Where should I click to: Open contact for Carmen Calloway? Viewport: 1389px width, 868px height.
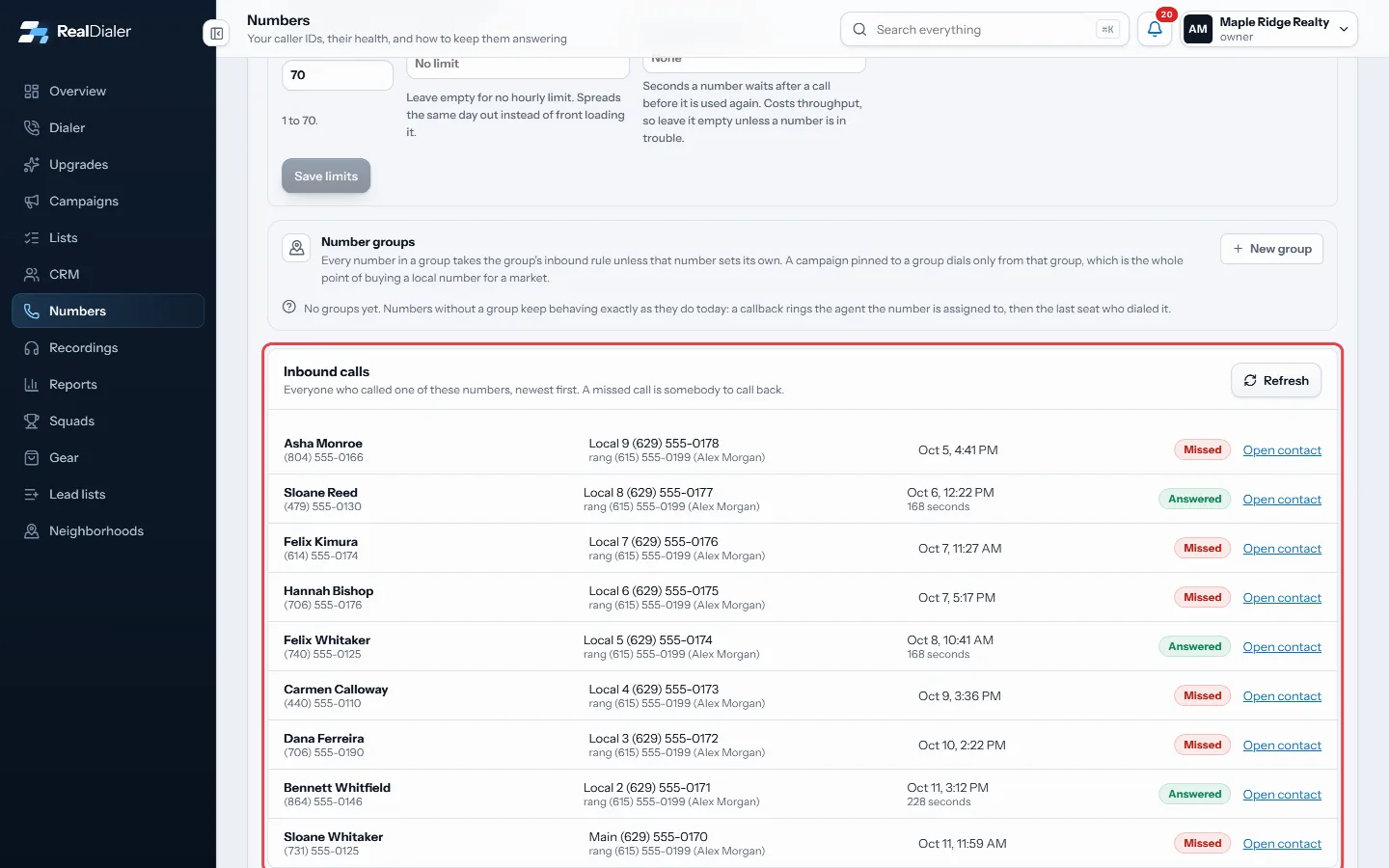(x=1282, y=696)
